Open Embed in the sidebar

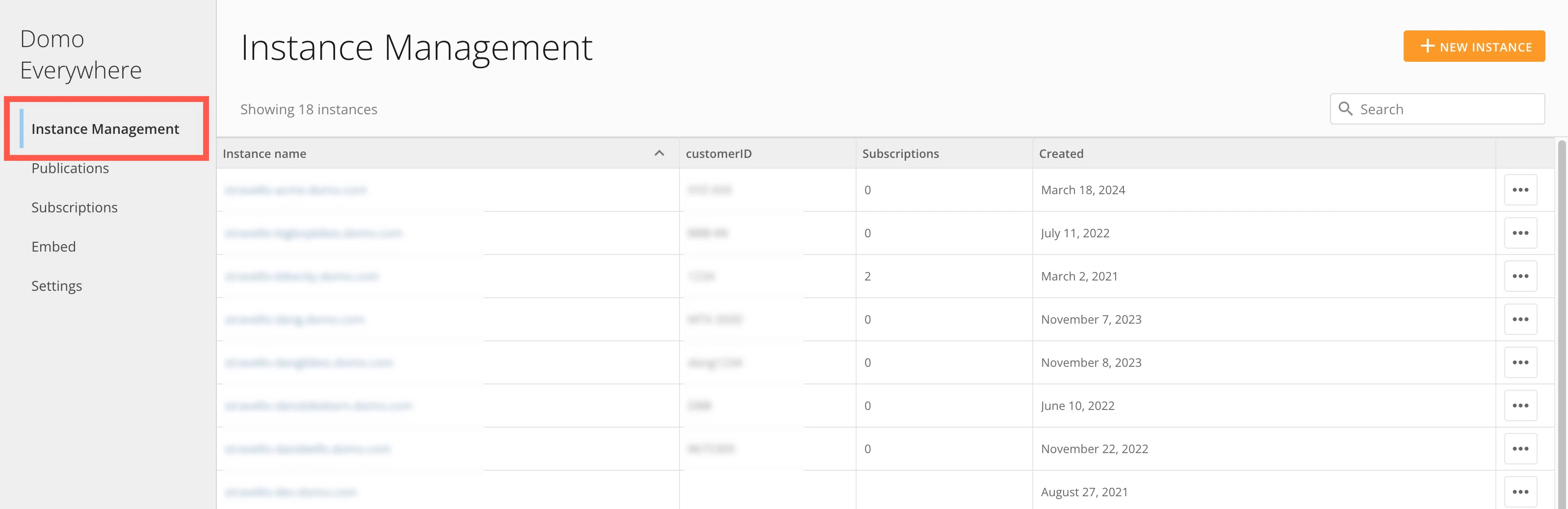(x=53, y=247)
